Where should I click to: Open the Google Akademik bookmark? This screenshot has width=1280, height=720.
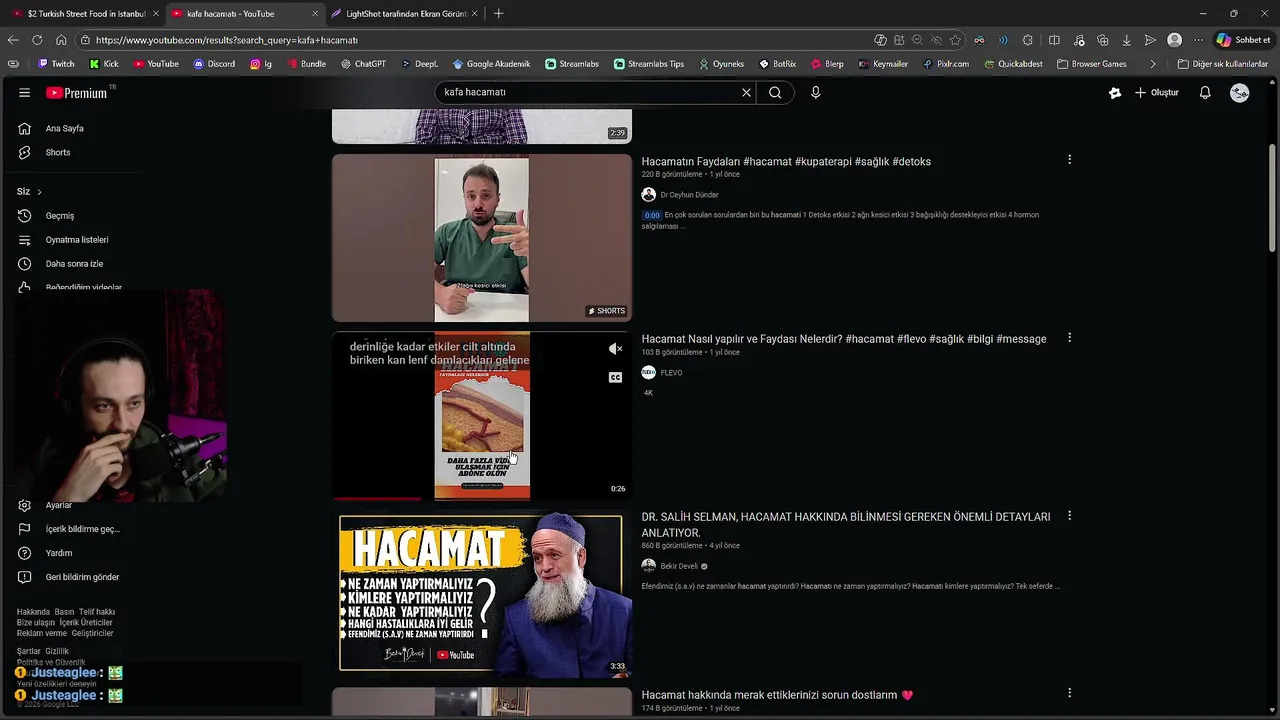[x=491, y=64]
